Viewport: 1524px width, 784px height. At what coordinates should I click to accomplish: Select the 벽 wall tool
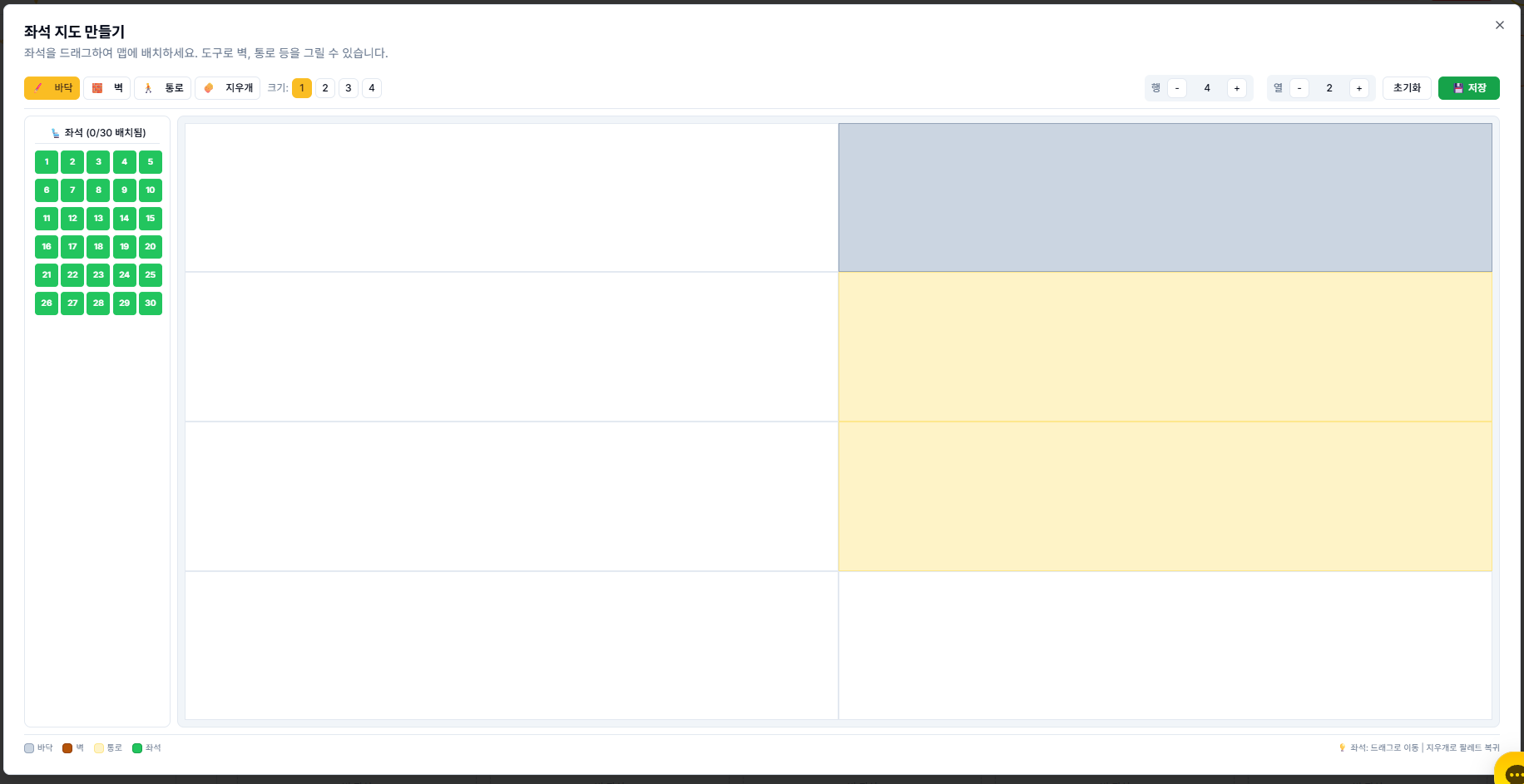106,88
